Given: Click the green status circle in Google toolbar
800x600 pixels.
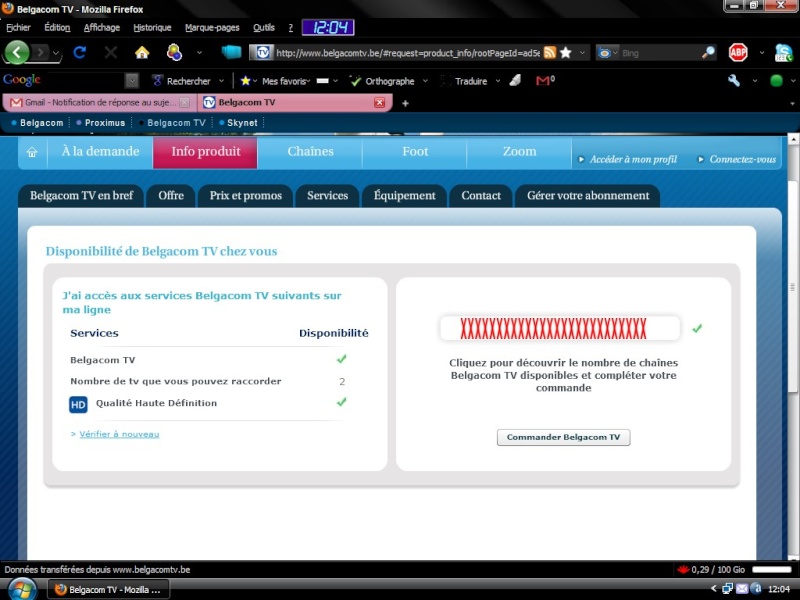Looking at the screenshot, I should coord(776,81).
